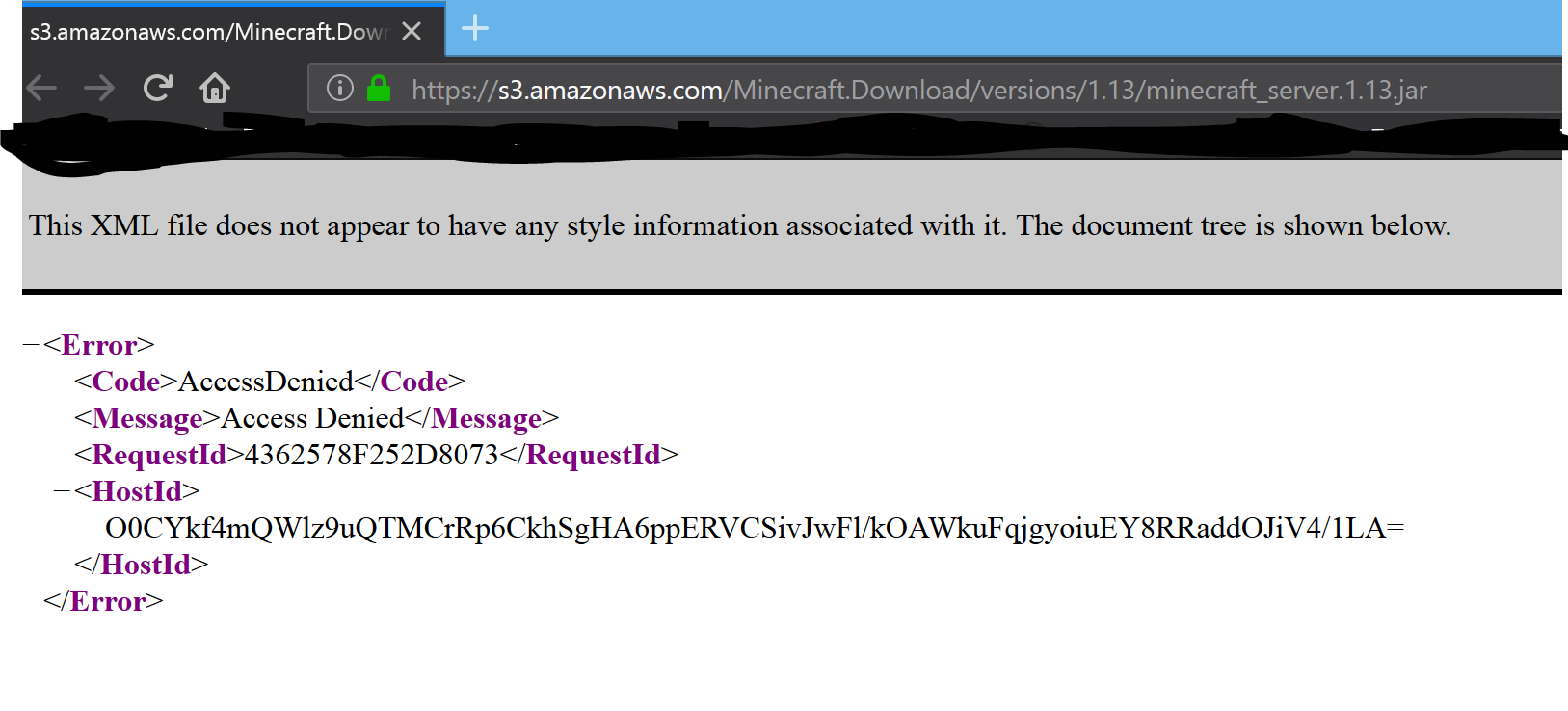
Task: Click the opening Error tag
Action: coord(98,345)
